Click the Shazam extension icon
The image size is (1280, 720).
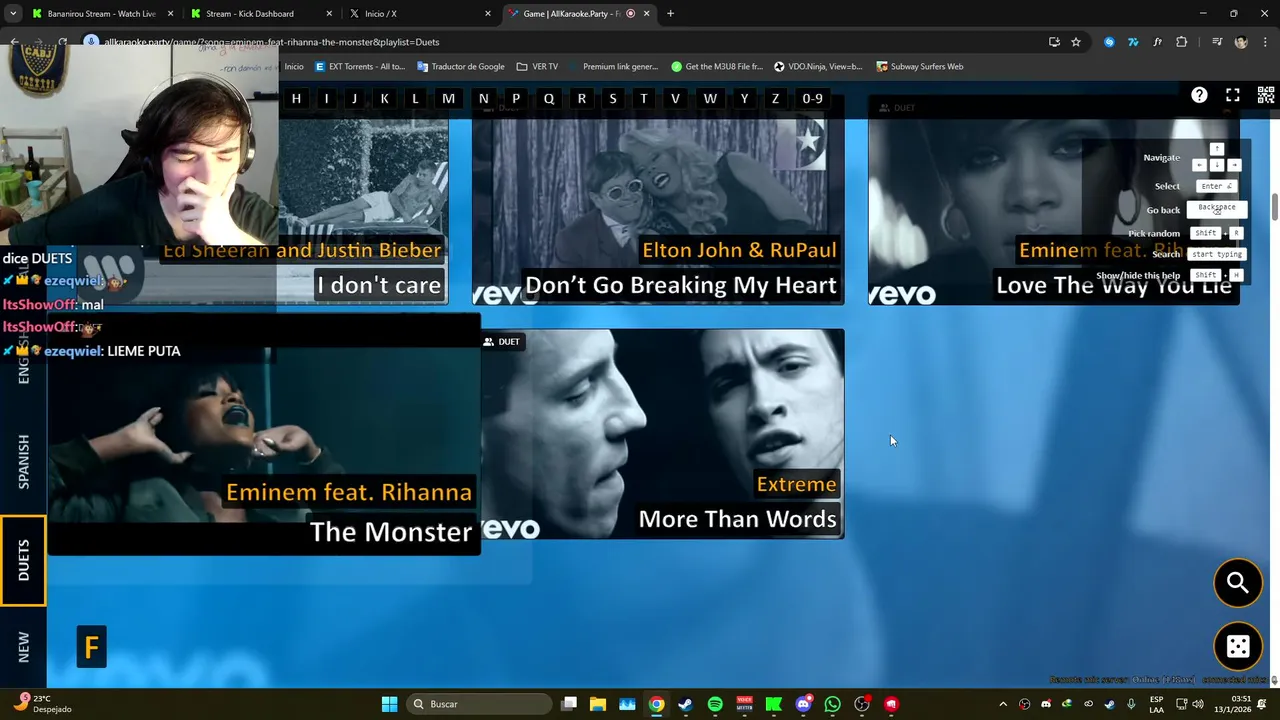click(1109, 42)
